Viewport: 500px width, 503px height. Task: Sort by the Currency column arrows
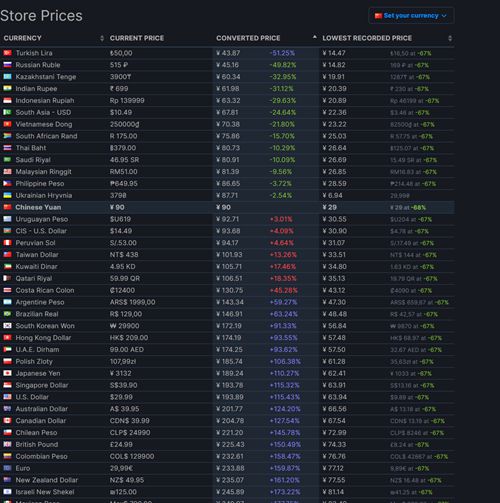102,38
